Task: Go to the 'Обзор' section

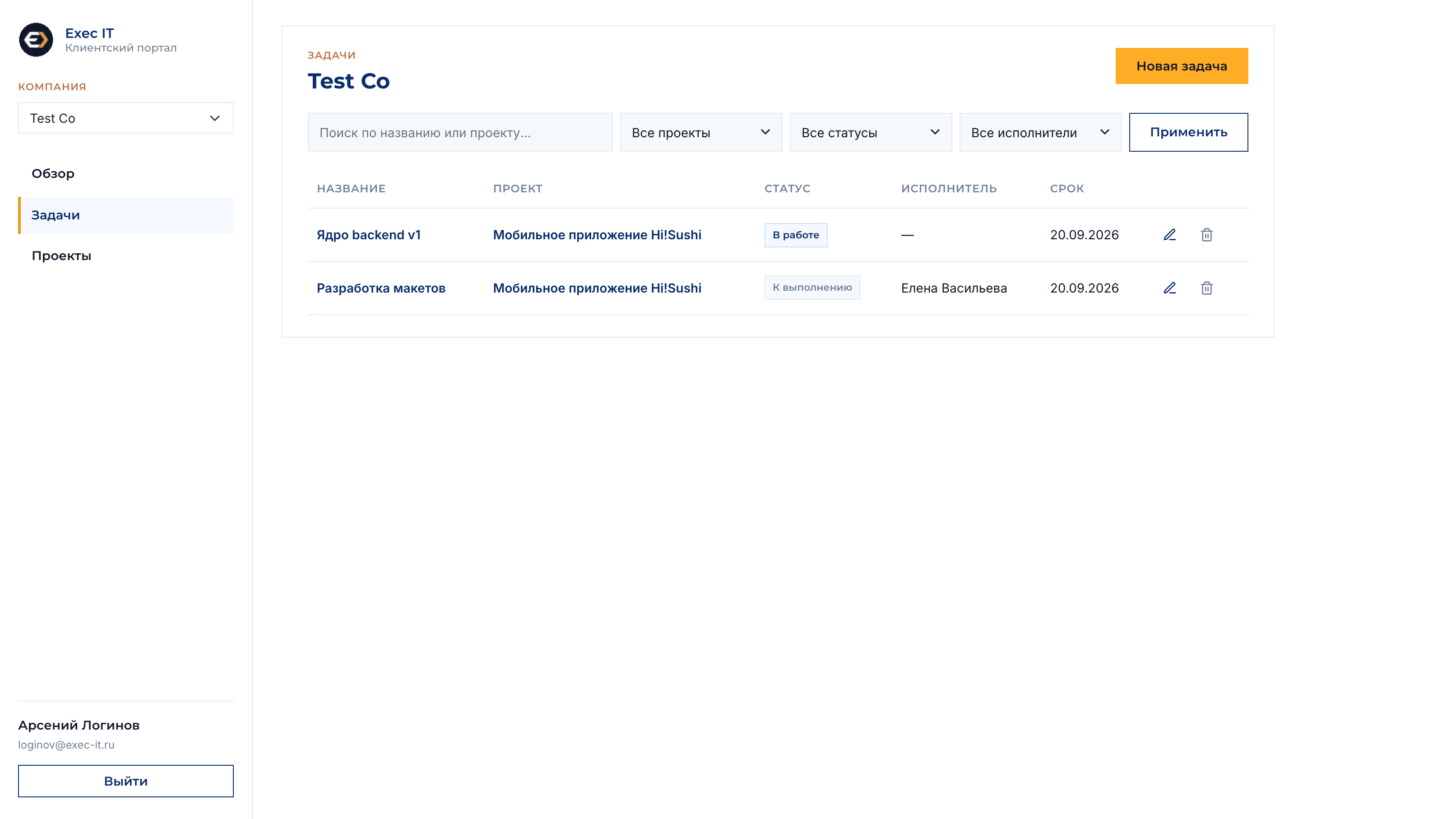Action: coord(125,173)
